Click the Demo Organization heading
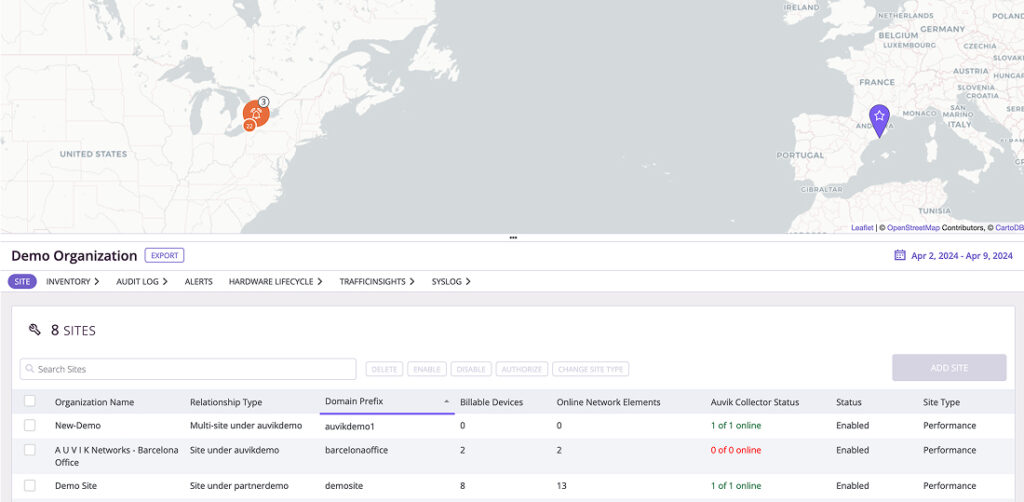 [x=74, y=255]
